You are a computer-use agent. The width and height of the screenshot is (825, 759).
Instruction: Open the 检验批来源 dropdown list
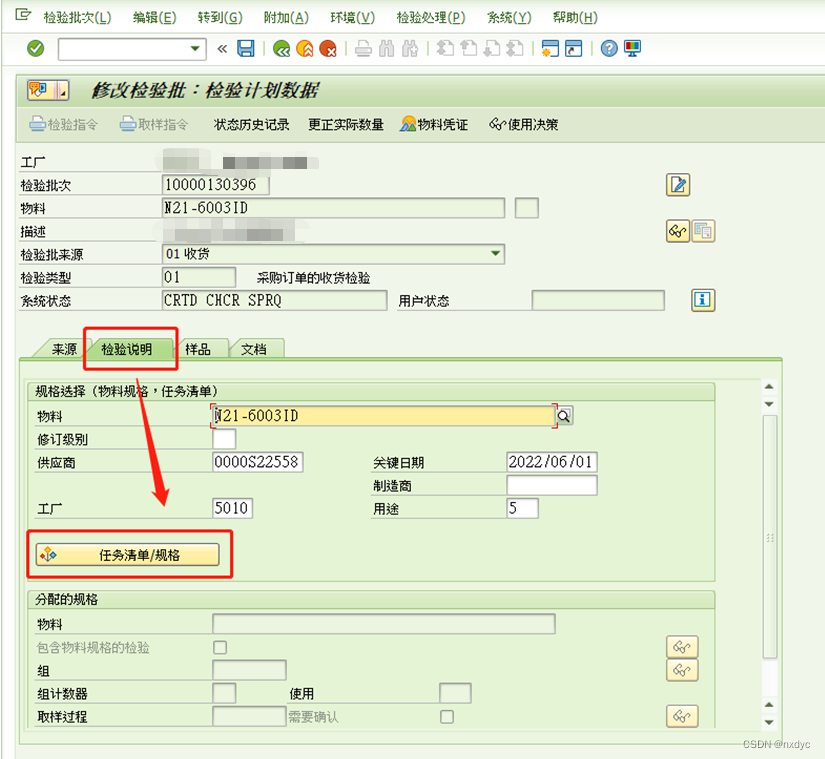(x=496, y=253)
